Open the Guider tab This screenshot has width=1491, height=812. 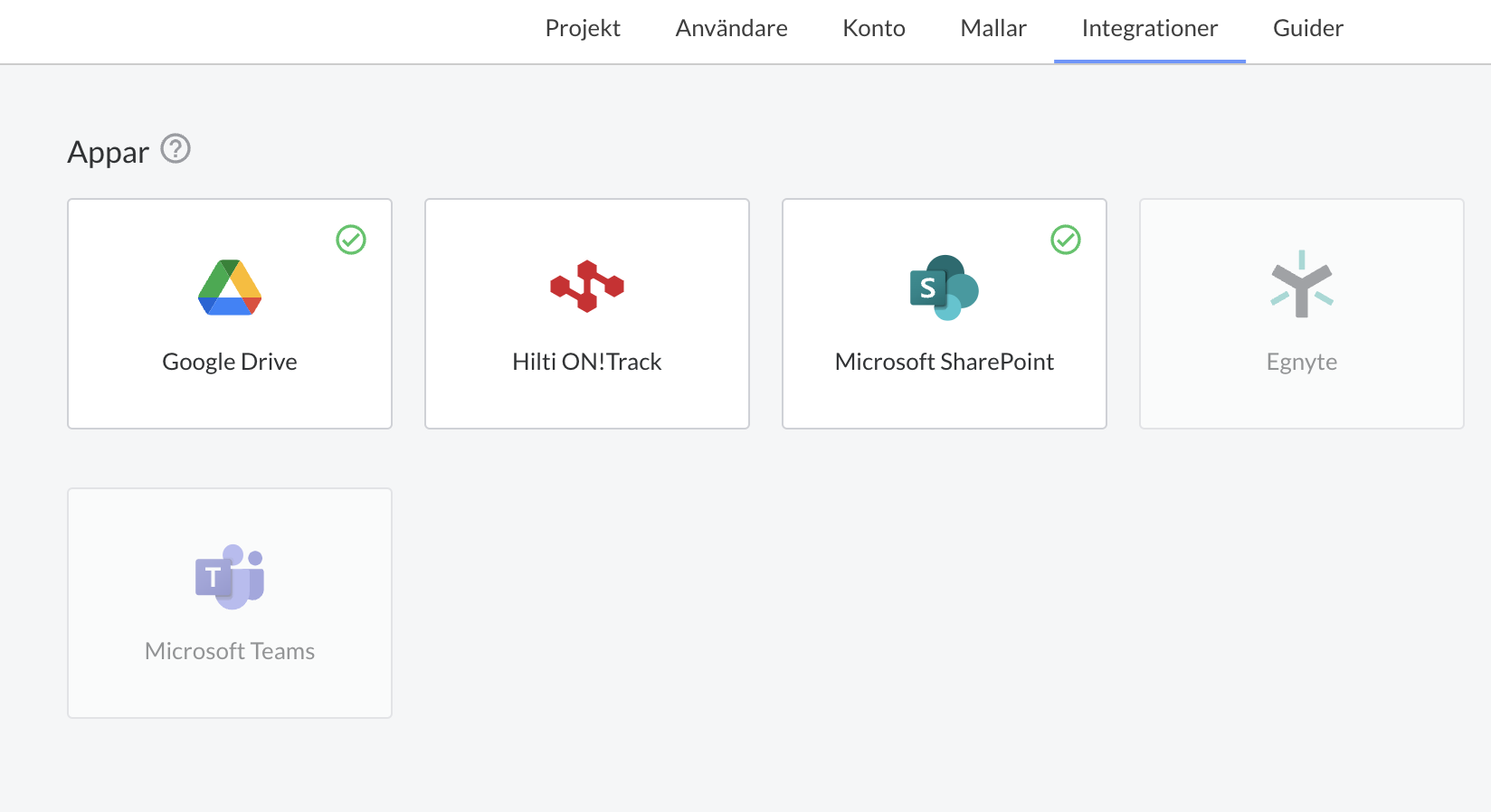pyautogui.click(x=1308, y=29)
